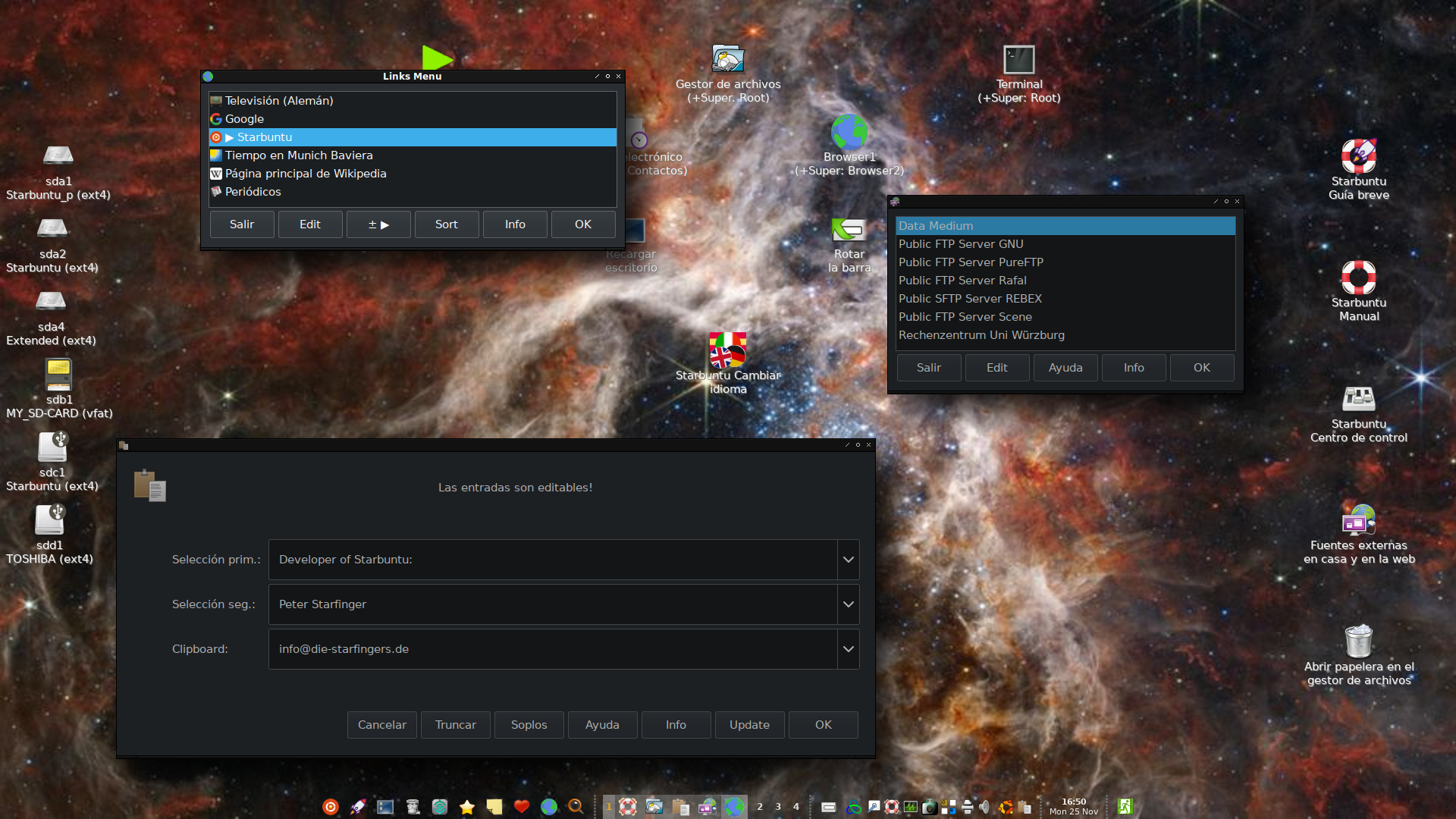Open sda4 Extended drive icon
This screenshot has height=819, width=1456.
click(x=51, y=302)
